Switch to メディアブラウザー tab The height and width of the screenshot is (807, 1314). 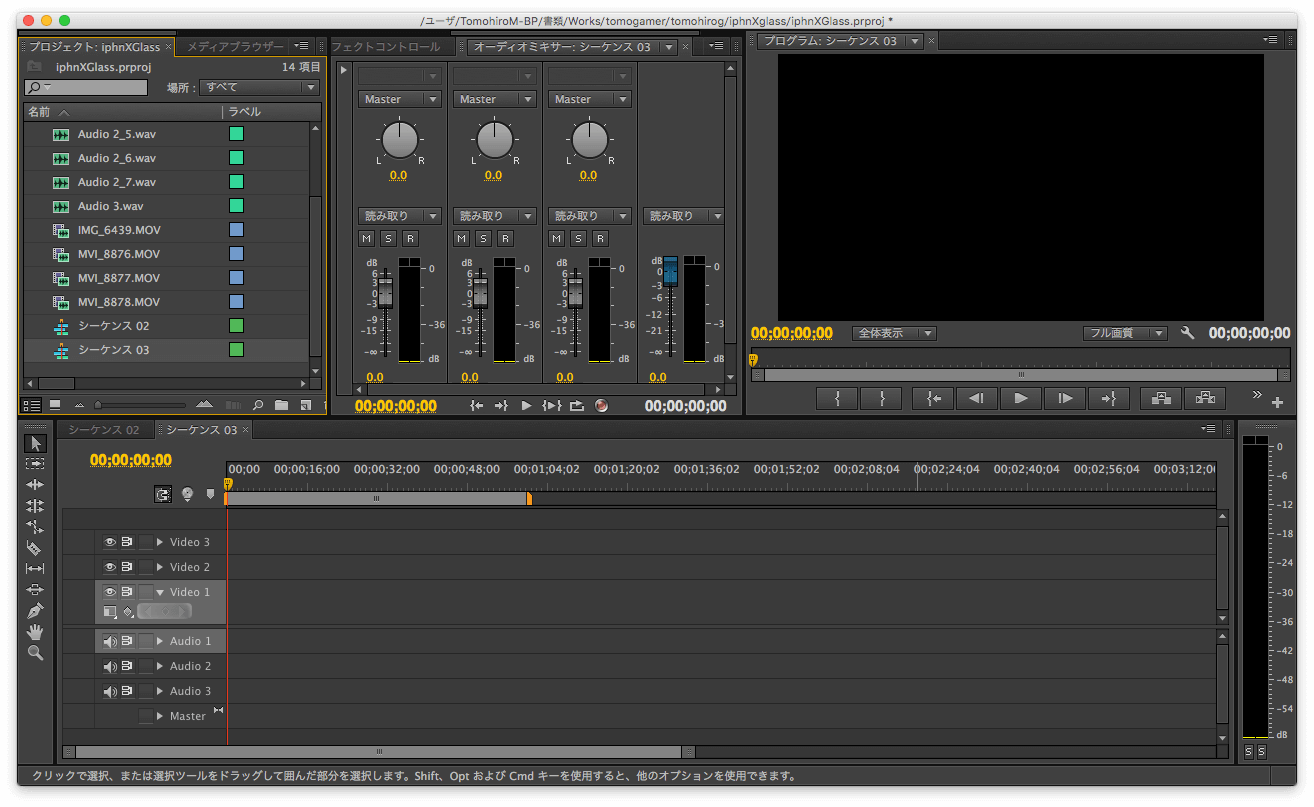235,47
